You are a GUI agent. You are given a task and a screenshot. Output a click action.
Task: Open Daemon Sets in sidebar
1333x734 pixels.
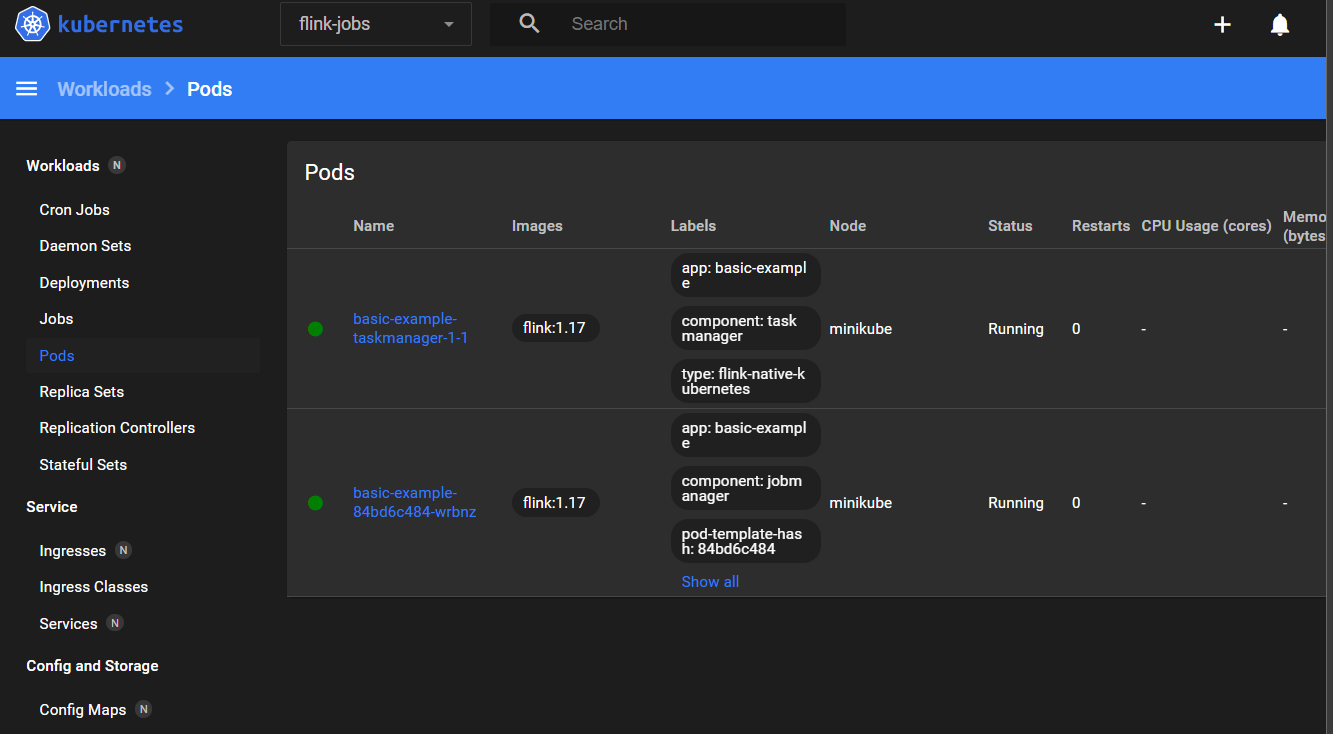point(85,246)
